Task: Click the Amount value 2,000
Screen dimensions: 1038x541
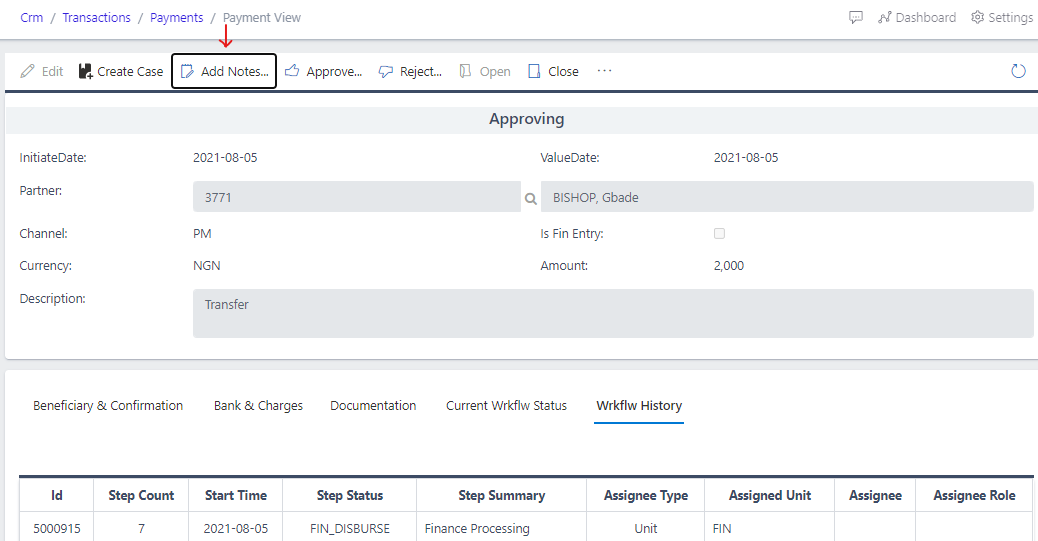Action: pos(729,266)
